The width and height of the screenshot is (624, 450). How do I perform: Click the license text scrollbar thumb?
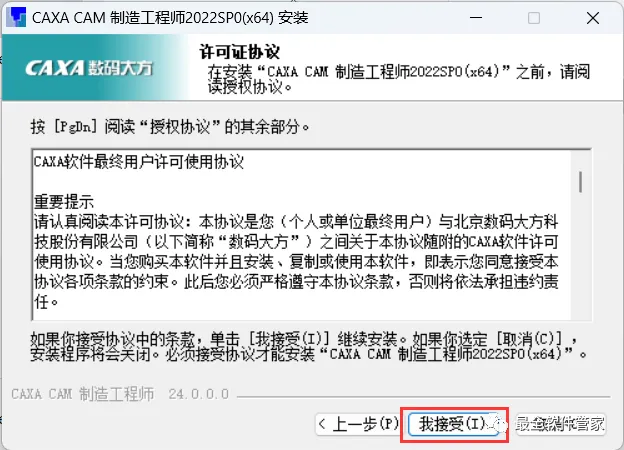point(581,181)
